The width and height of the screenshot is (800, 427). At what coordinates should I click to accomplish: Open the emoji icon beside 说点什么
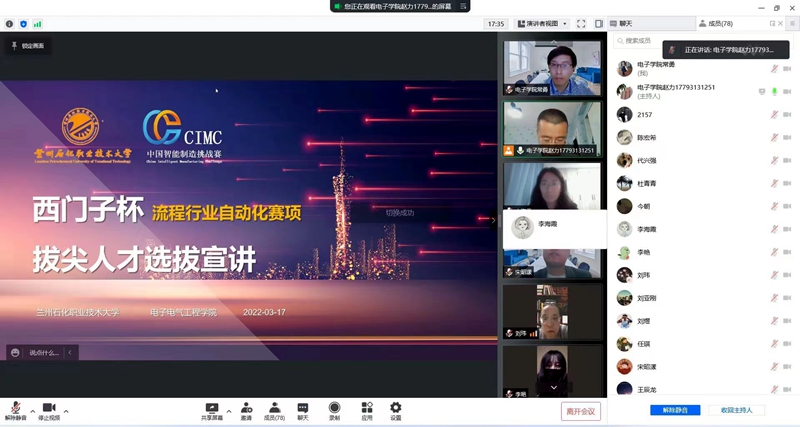[15, 353]
